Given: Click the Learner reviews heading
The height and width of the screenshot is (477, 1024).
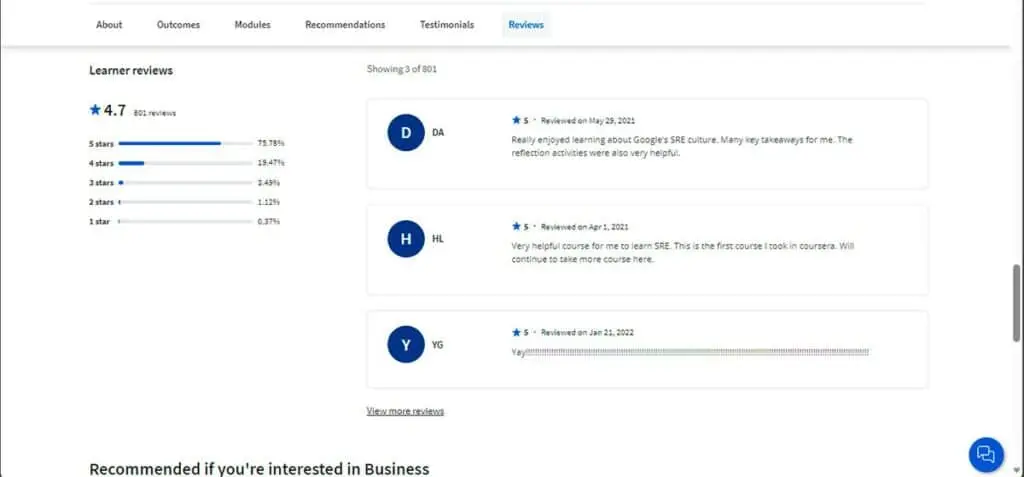Looking at the screenshot, I should [131, 71].
